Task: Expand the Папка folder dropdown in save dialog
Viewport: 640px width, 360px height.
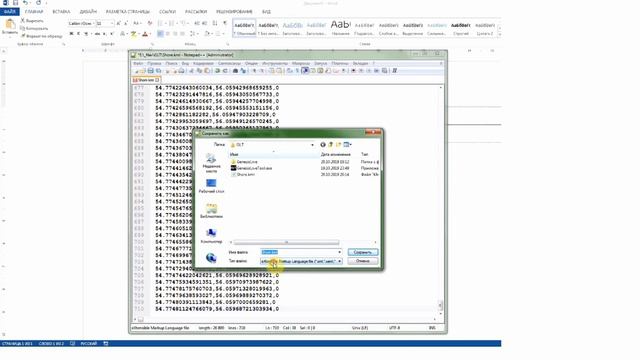Action: coord(312,144)
